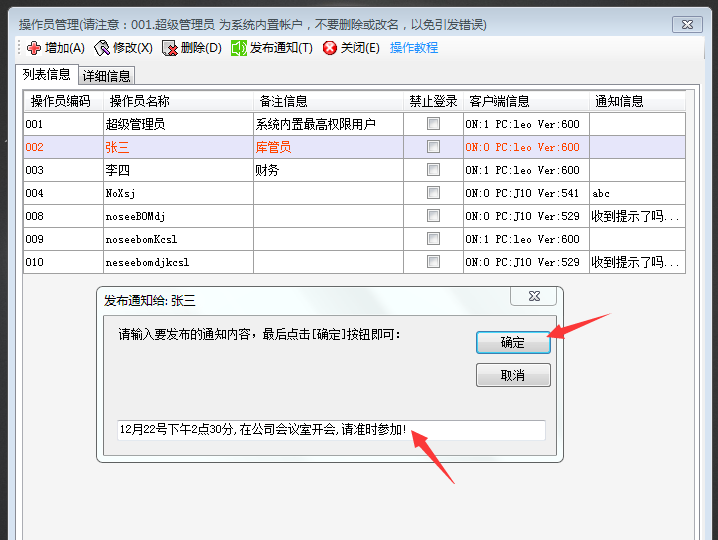Enable 禁止登录 checkbox for 李四
Screen dimensions: 718x540
(x=433, y=170)
